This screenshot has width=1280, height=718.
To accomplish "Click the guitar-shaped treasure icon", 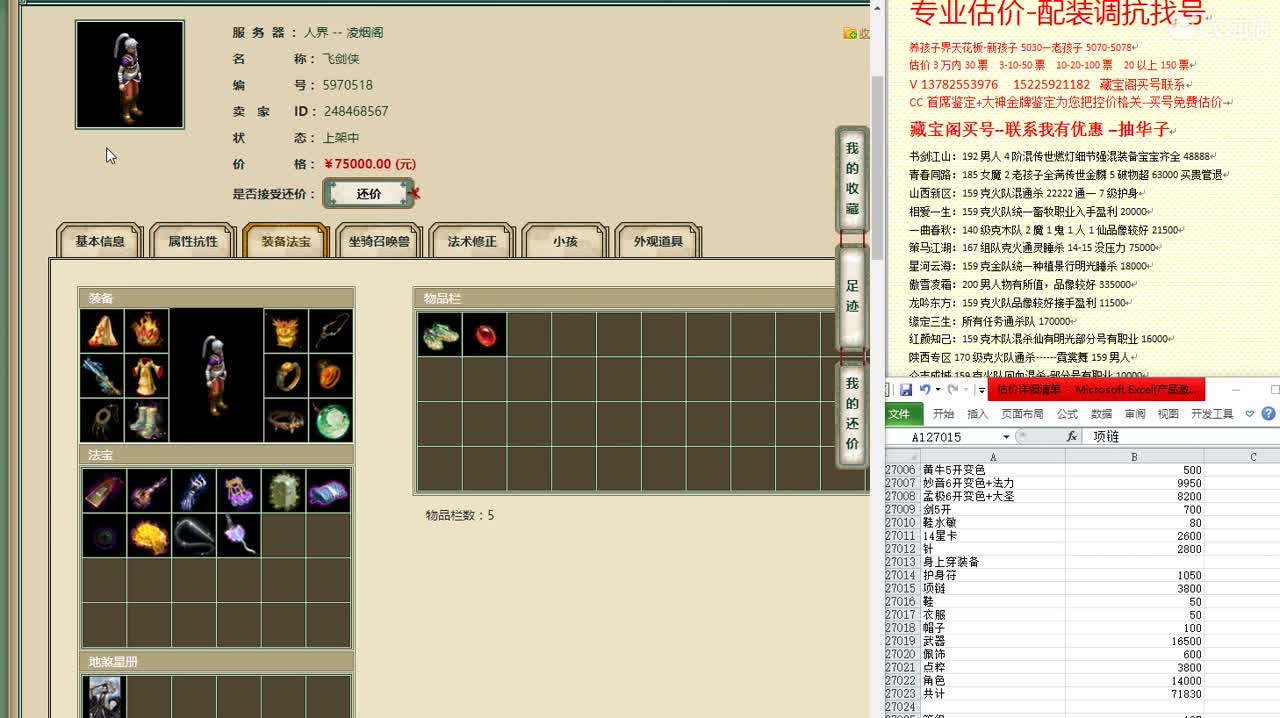I will (x=149, y=491).
